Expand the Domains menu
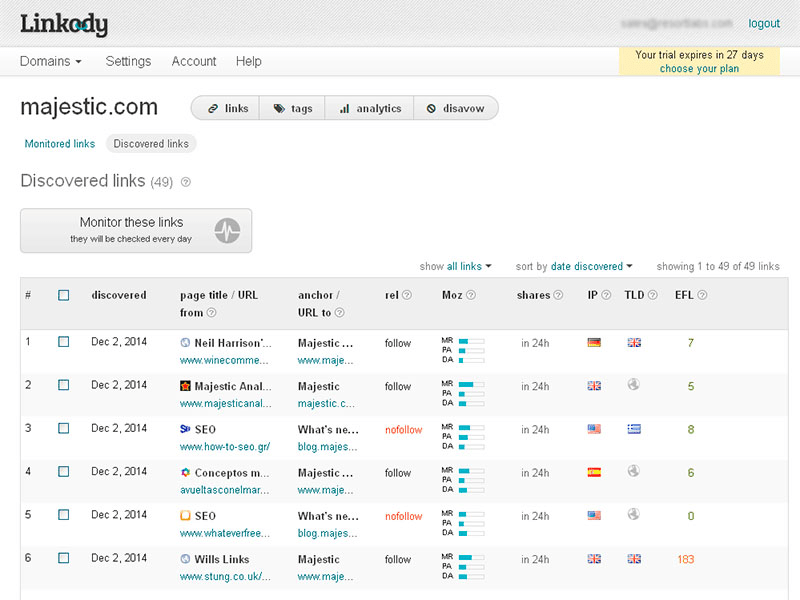 50,61
